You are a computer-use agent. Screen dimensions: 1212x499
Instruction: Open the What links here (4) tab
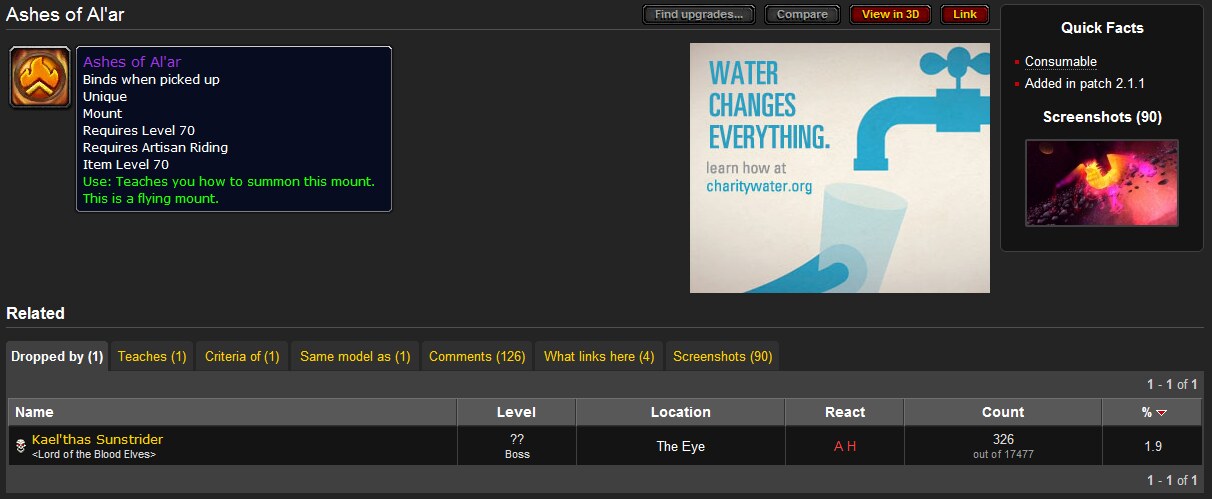[x=599, y=356]
